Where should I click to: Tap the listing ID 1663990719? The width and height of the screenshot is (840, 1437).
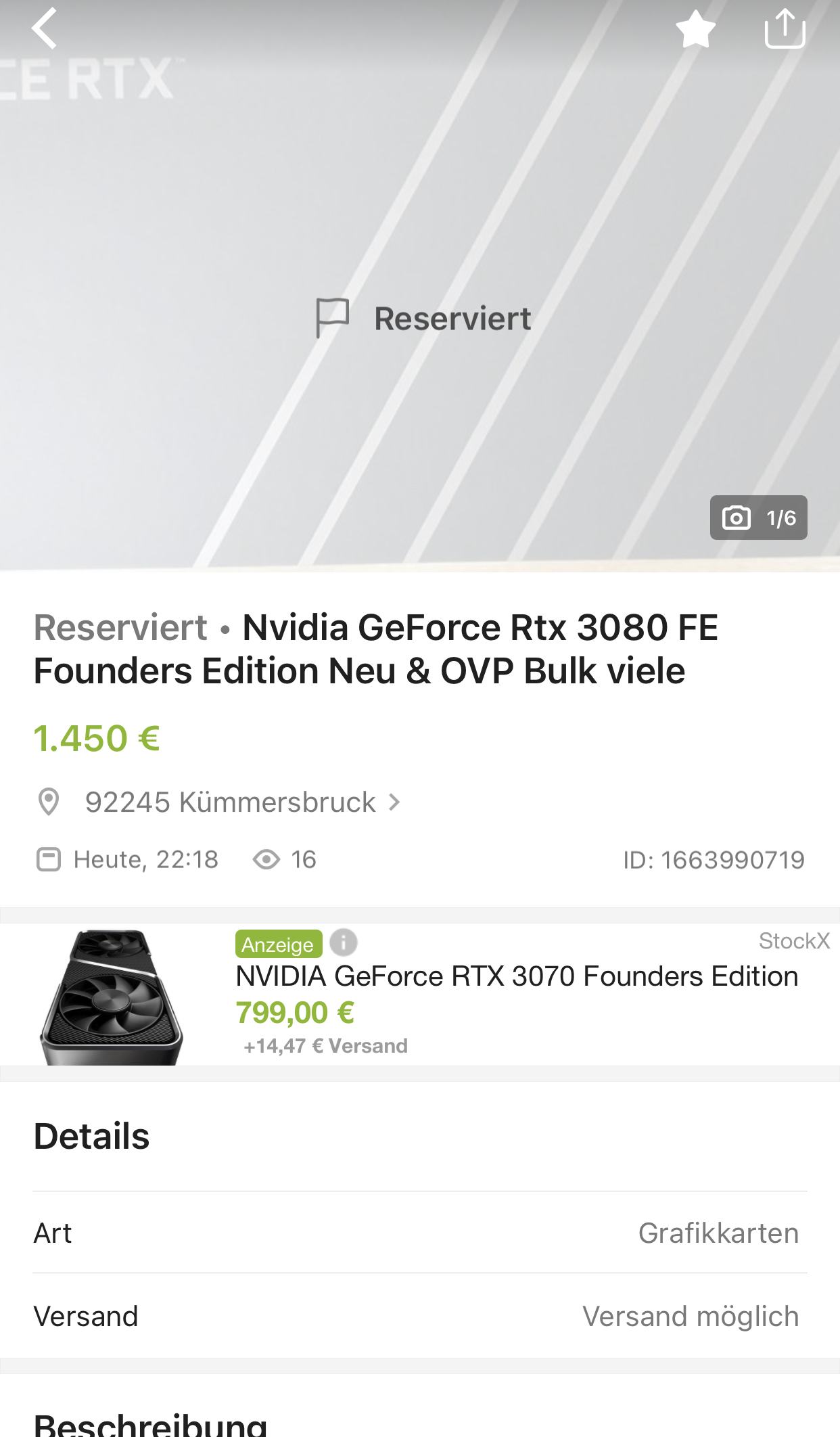pos(714,860)
